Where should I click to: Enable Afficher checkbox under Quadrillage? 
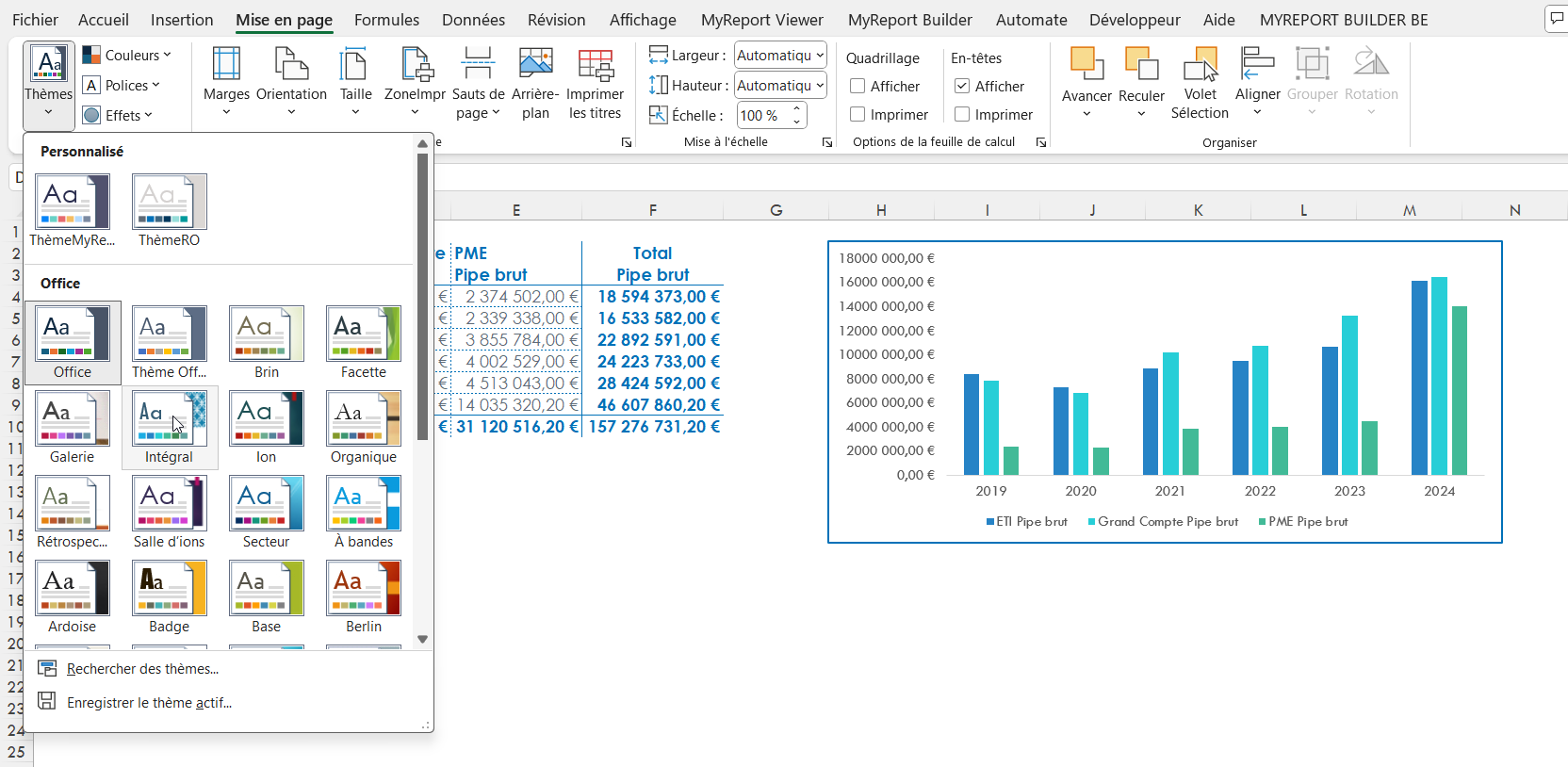coord(857,87)
